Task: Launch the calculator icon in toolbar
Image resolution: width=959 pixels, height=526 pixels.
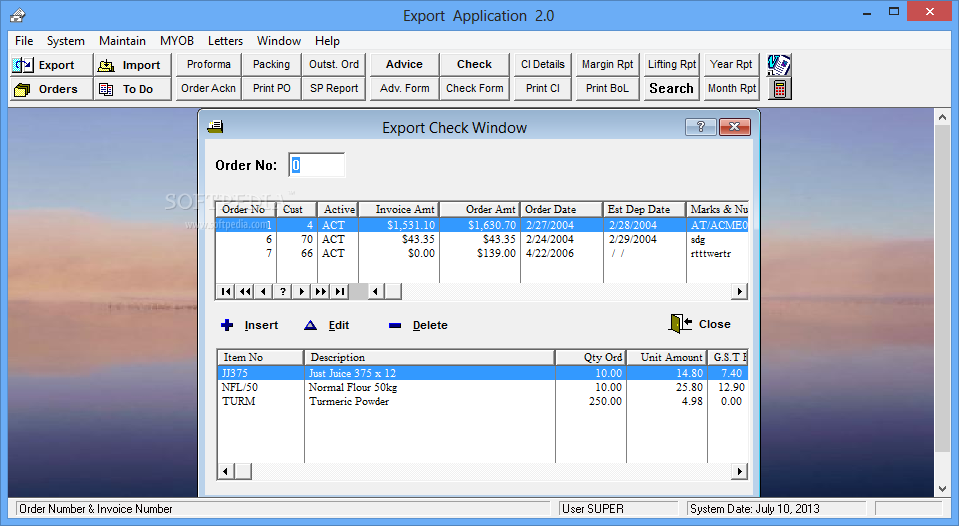Action: pyautogui.click(x=779, y=89)
